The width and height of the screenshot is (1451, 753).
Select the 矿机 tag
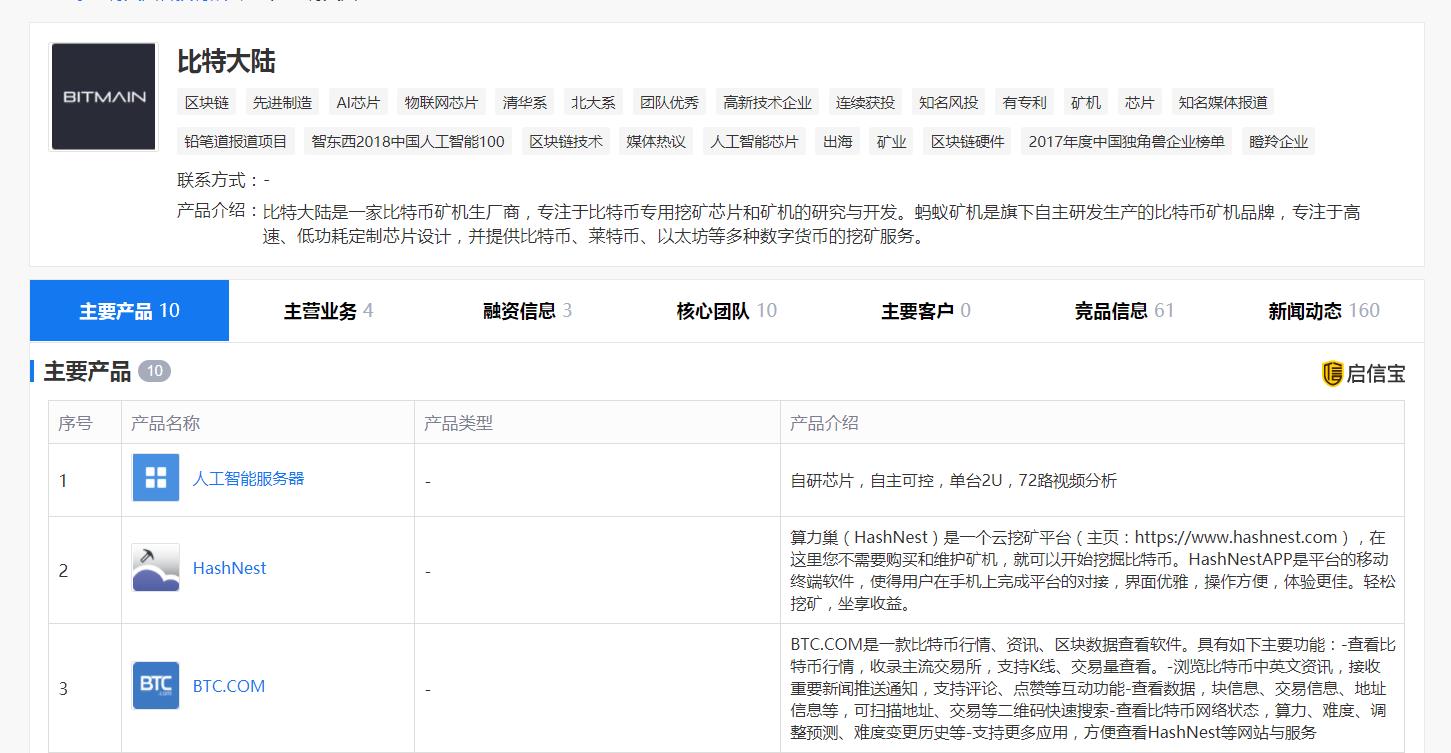[1085, 102]
